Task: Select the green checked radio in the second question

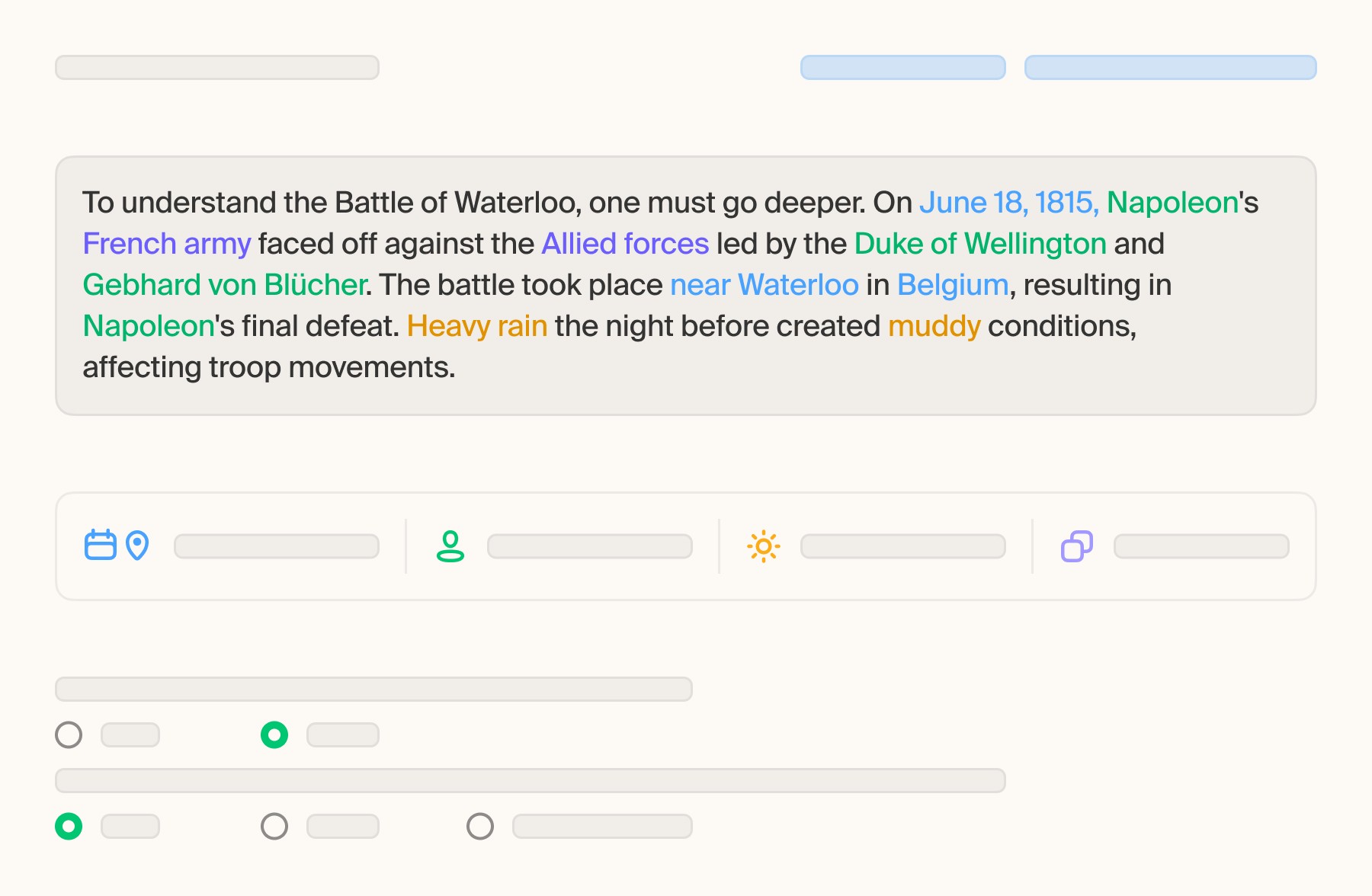Action: [x=69, y=826]
